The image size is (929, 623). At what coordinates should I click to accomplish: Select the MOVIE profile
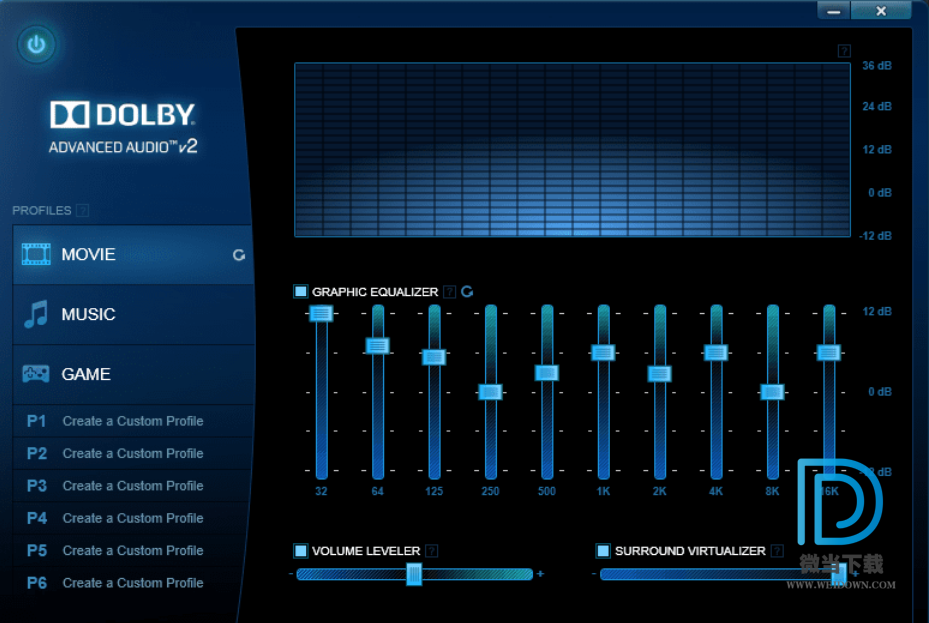pyautogui.click(x=134, y=255)
